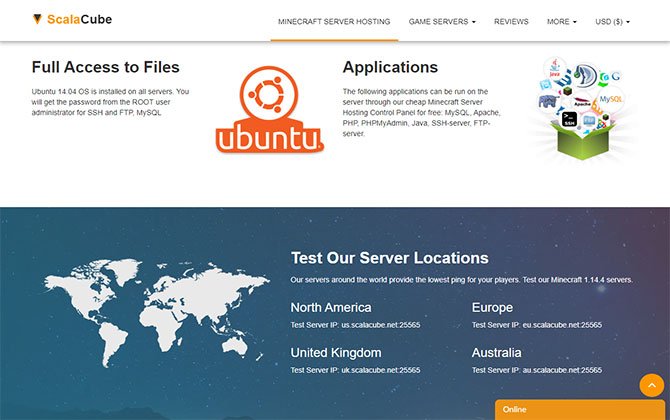Click the PHP elephant icon
The height and width of the screenshot is (420, 670).
[x=548, y=102]
